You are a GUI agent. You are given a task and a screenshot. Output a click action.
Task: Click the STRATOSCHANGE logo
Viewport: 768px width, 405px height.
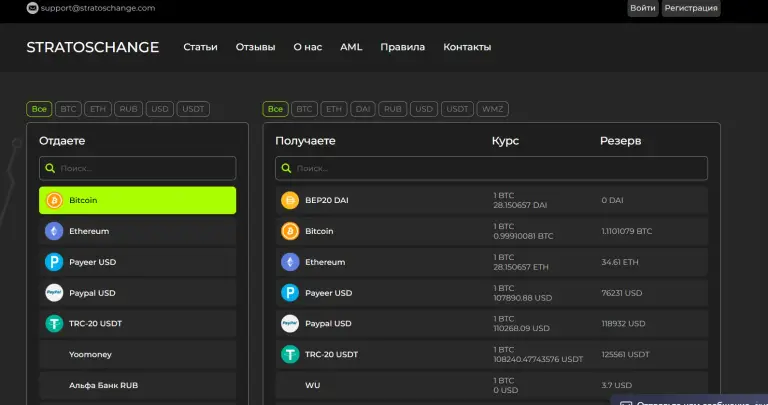point(93,47)
